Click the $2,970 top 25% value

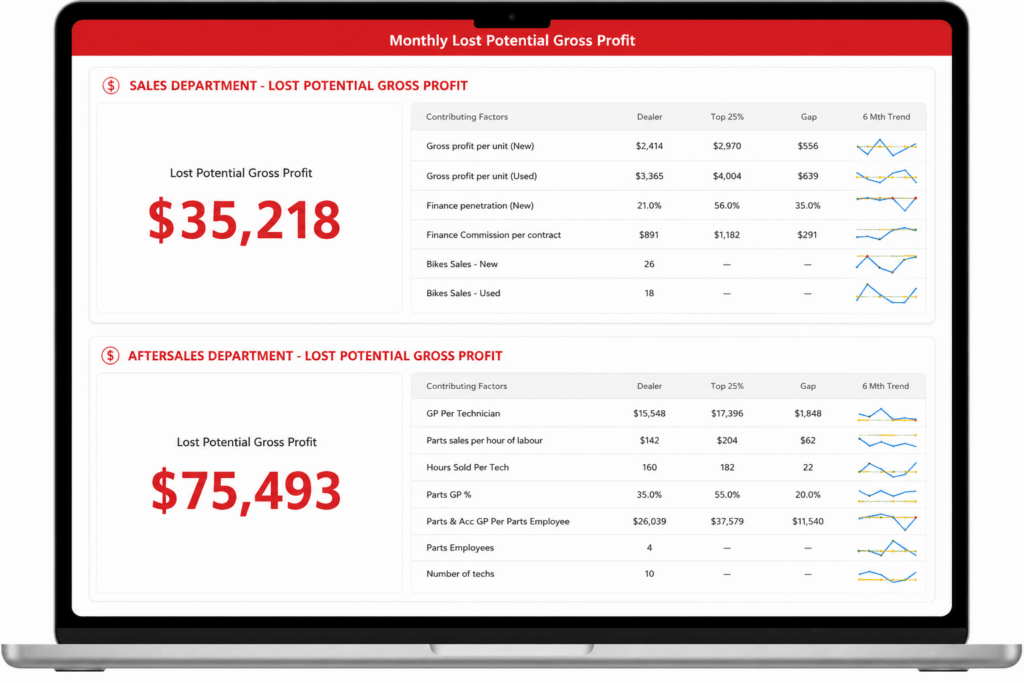coord(727,146)
